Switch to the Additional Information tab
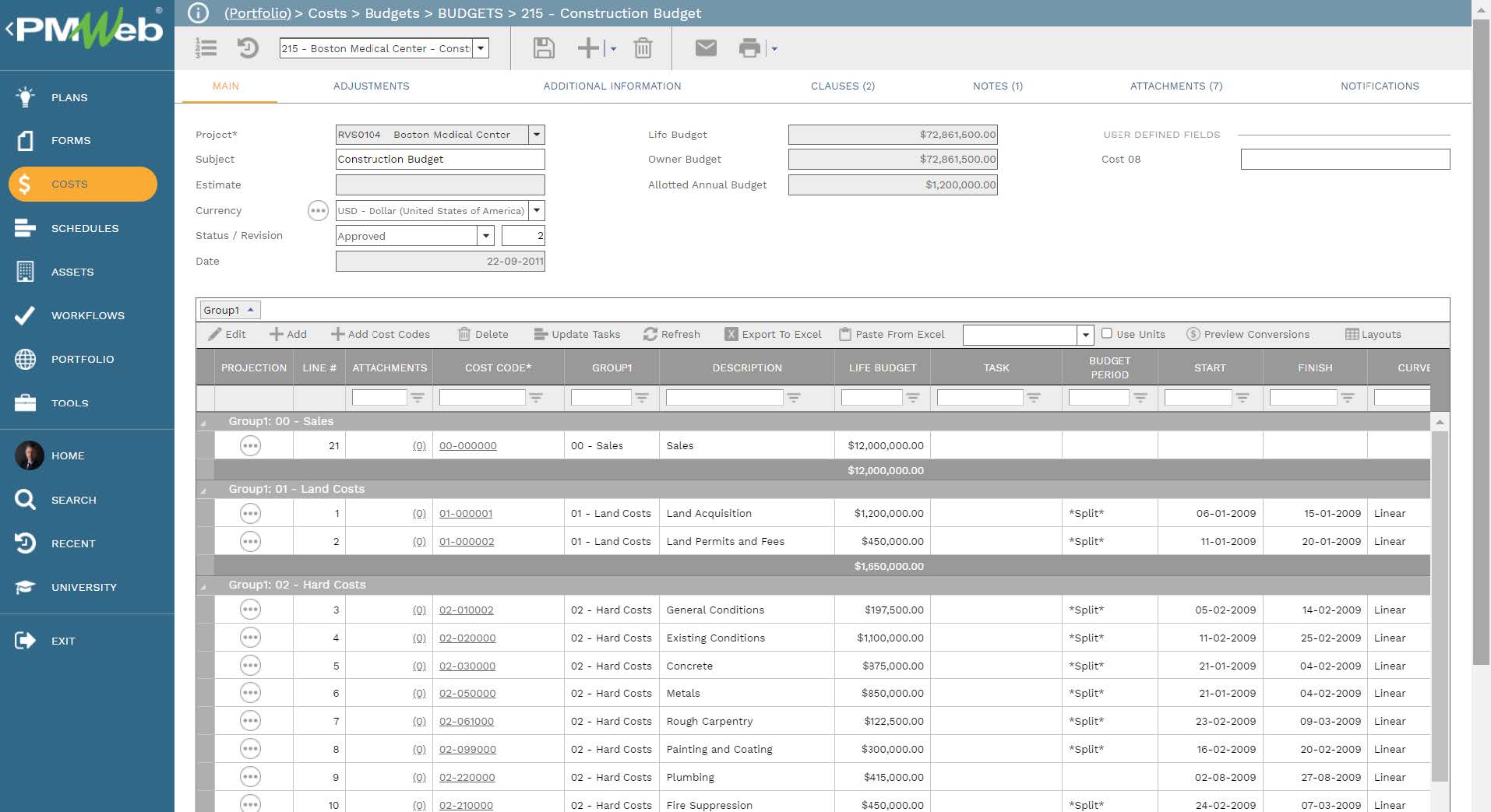 pos(612,86)
